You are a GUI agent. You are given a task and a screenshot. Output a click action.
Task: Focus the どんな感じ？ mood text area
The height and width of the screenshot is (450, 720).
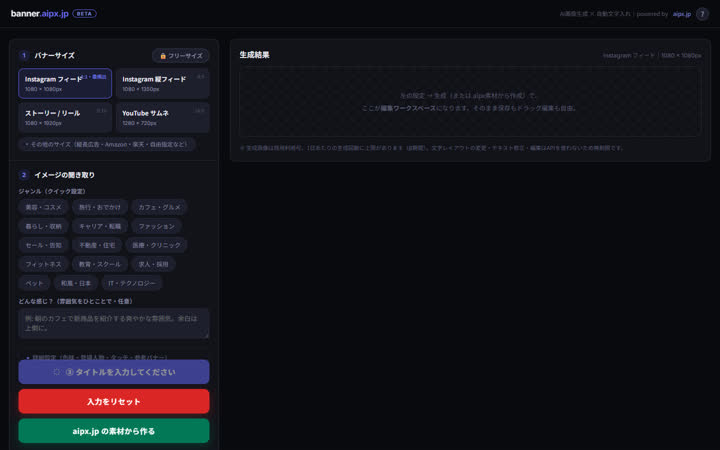click(x=114, y=323)
